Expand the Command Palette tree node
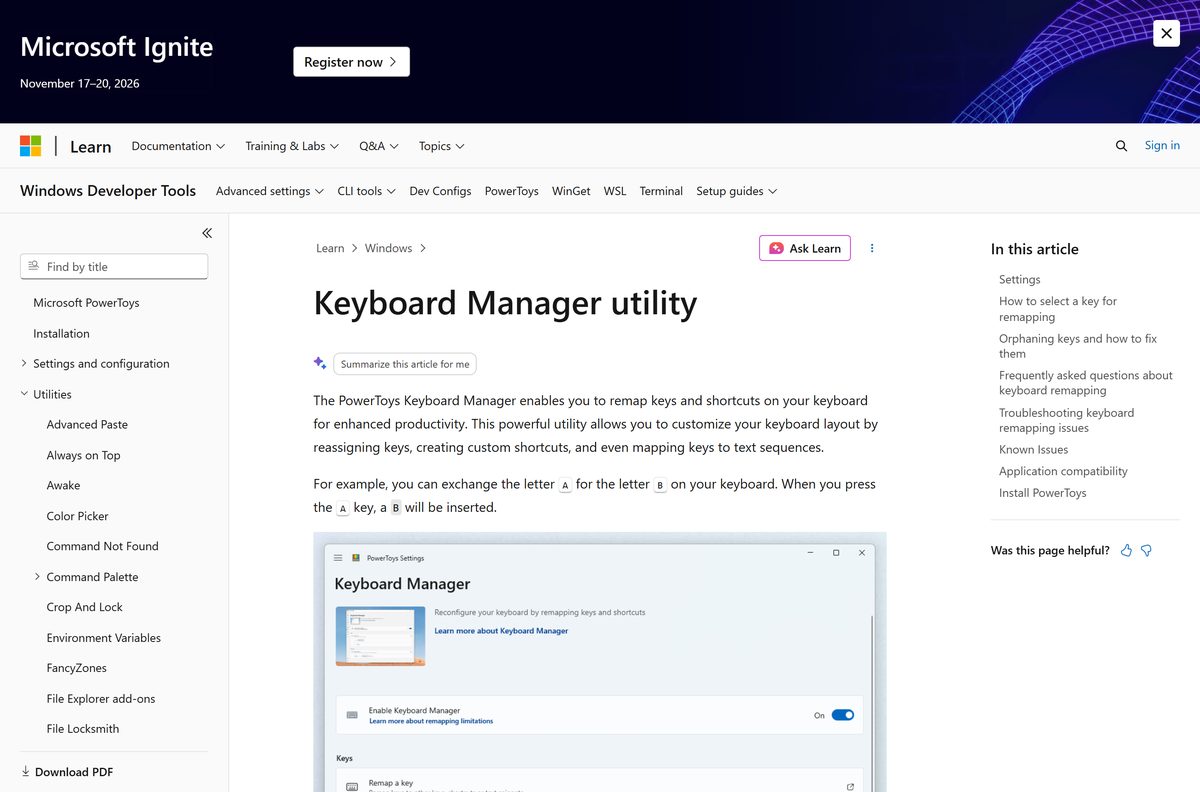Viewport: 1200px width, 792px height. pos(37,576)
